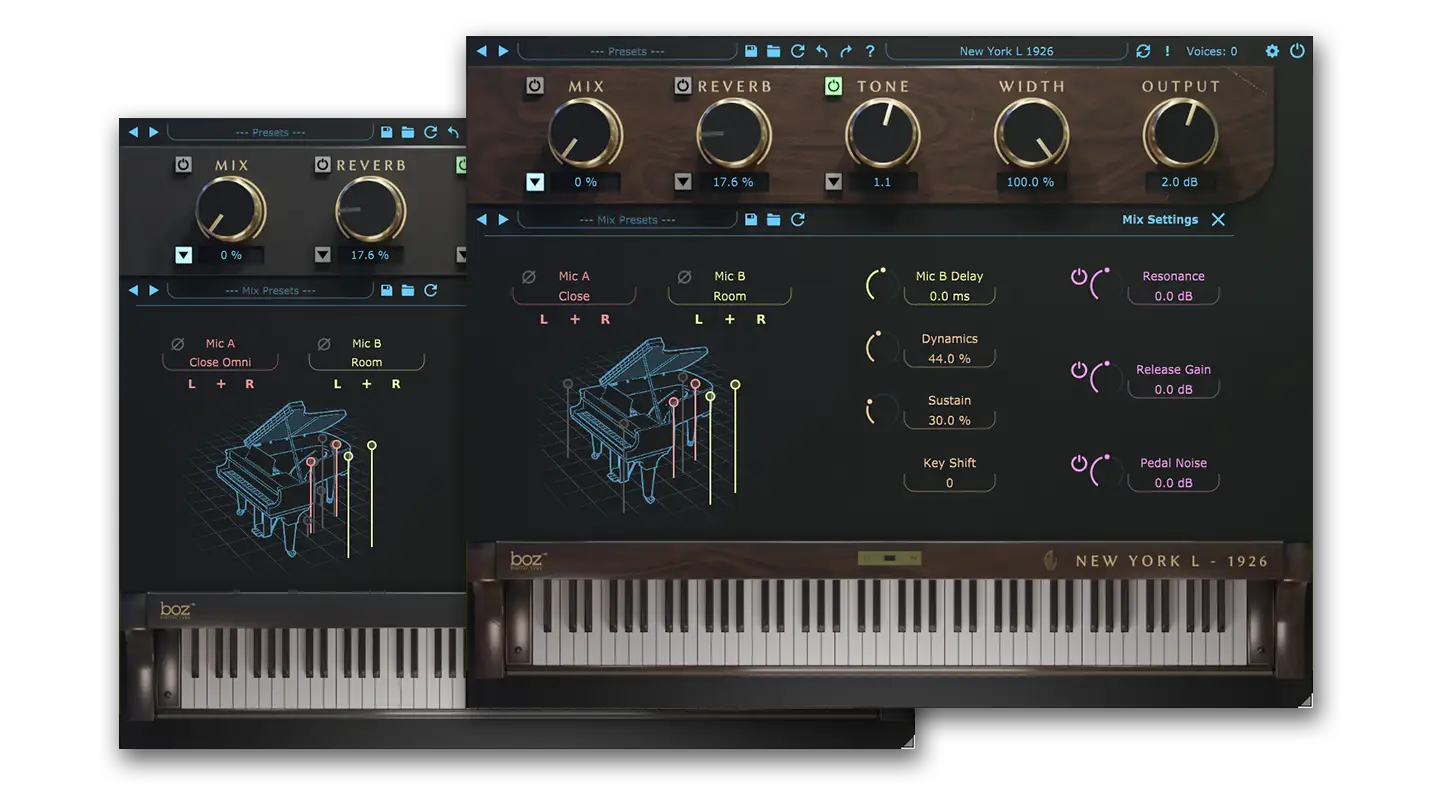Toggle the Pedal Noise power button

[x=1079, y=464]
